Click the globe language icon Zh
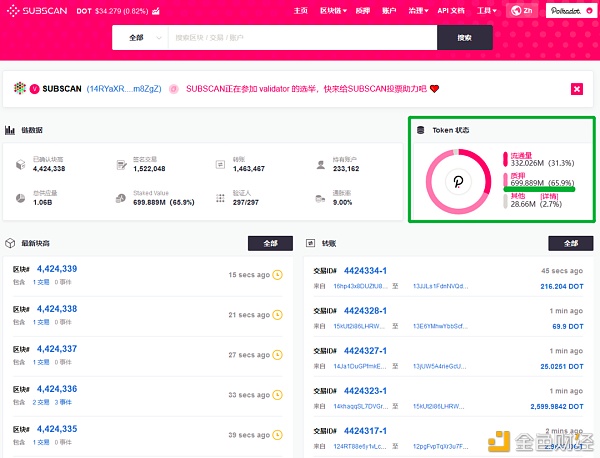 pos(522,11)
